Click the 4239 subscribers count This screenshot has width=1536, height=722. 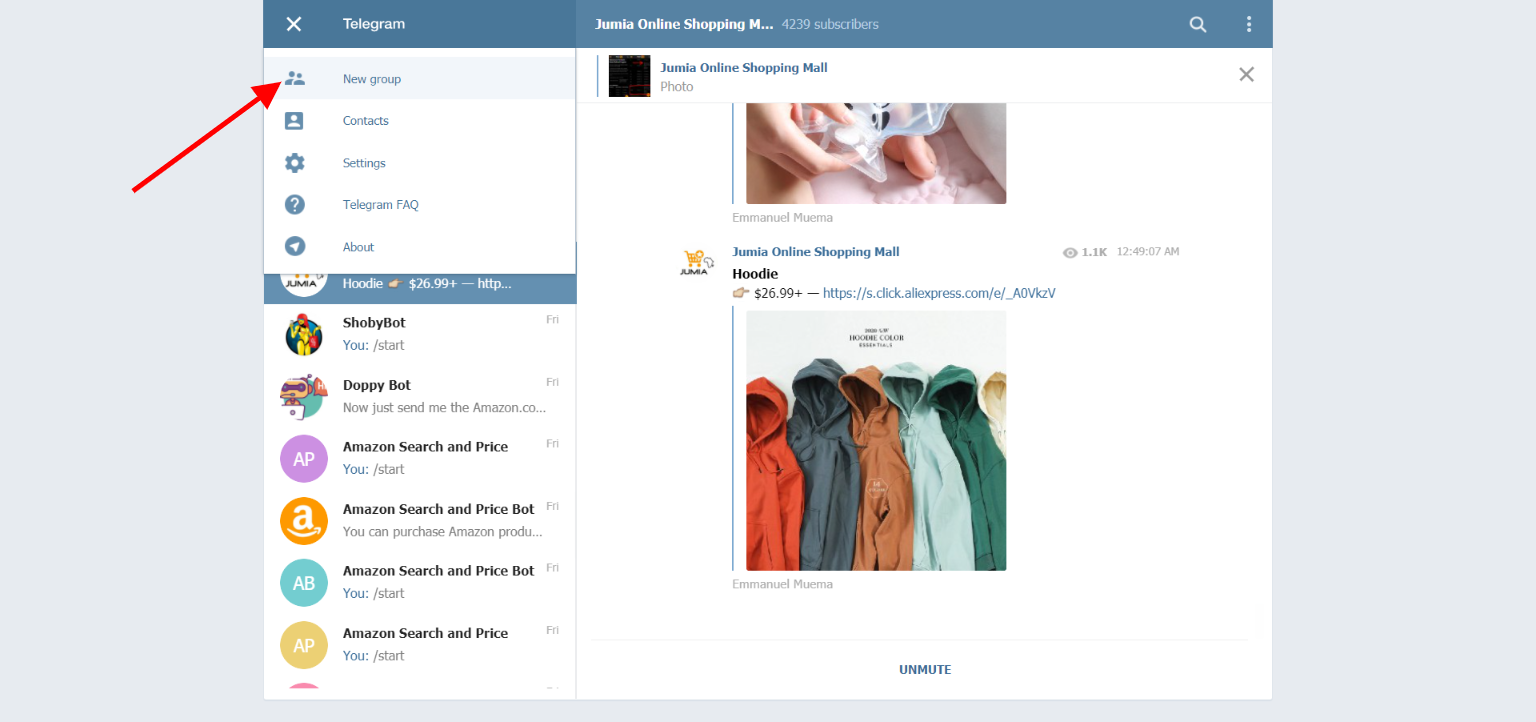point(830,24)
